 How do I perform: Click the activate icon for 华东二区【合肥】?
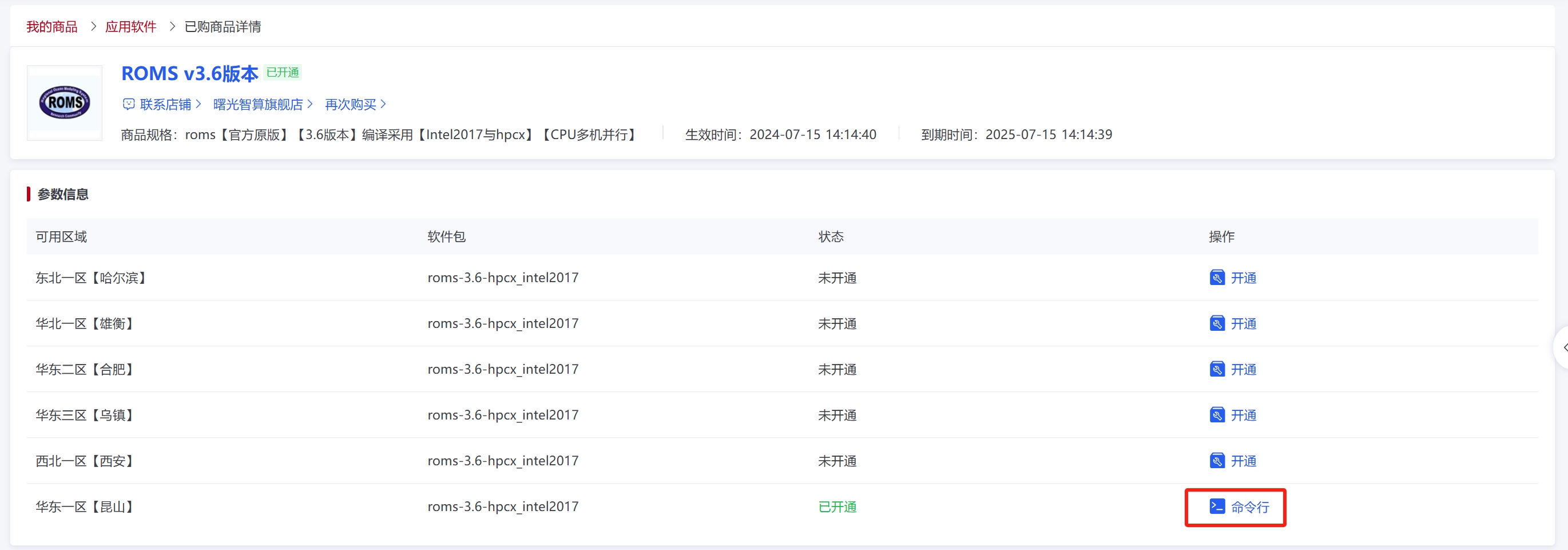[x=1217, y=369]
